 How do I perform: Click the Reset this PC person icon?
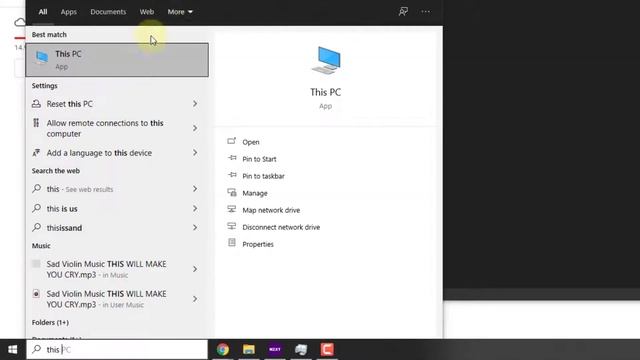click(36, 104)
